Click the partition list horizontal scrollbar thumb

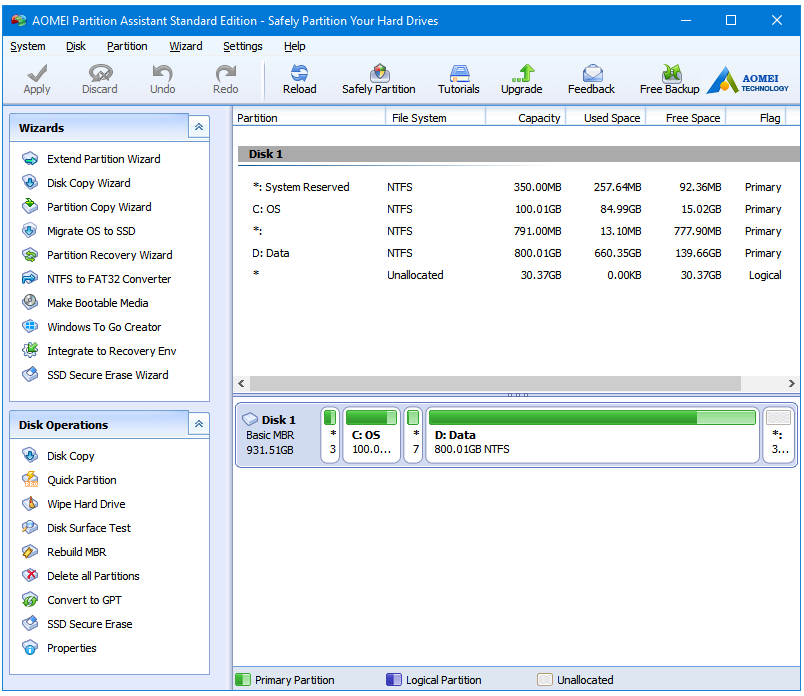tap(495, 383)
